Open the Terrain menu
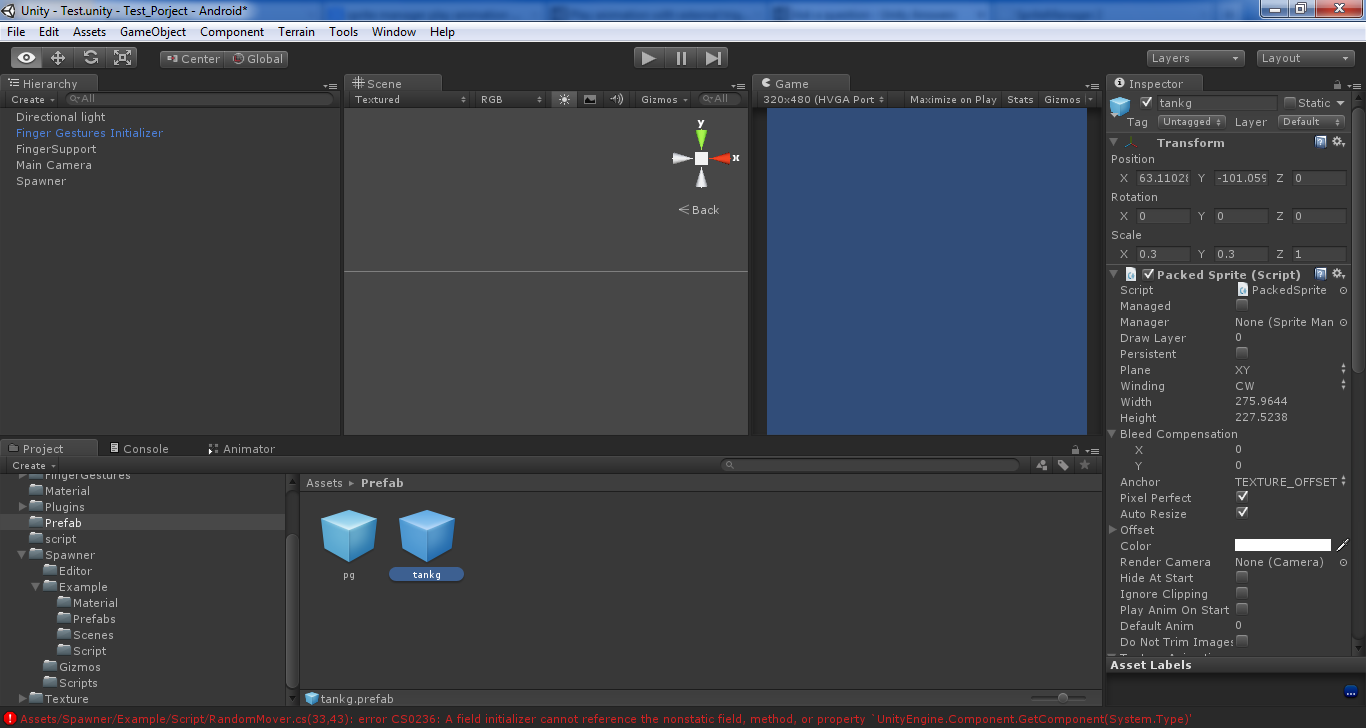 coord(296,32)
